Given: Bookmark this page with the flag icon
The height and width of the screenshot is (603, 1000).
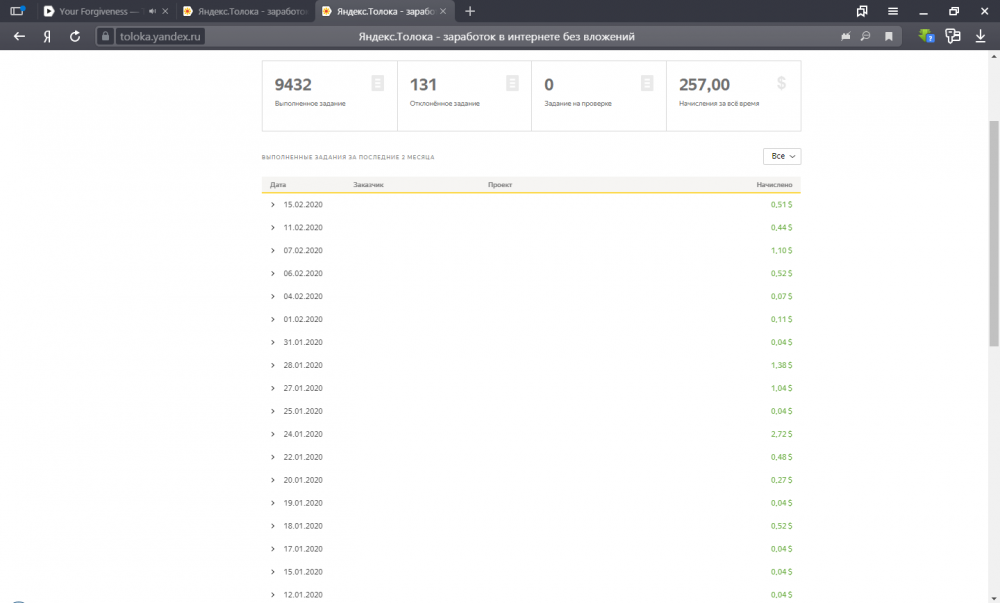Looking at the screenshot, I should [x=888, y=36].
